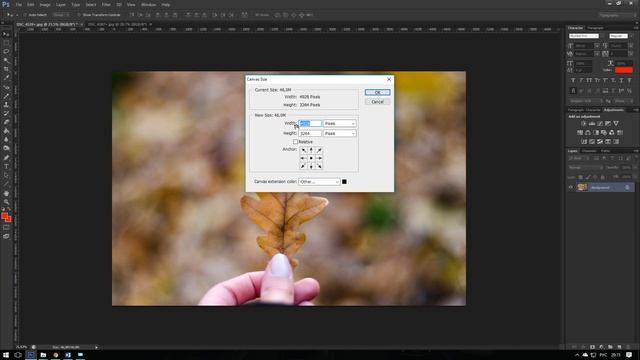The image size is (640, 360).
Task: Add a Vibrance adjustment triangle icon
Action: (x=616, y=124)
